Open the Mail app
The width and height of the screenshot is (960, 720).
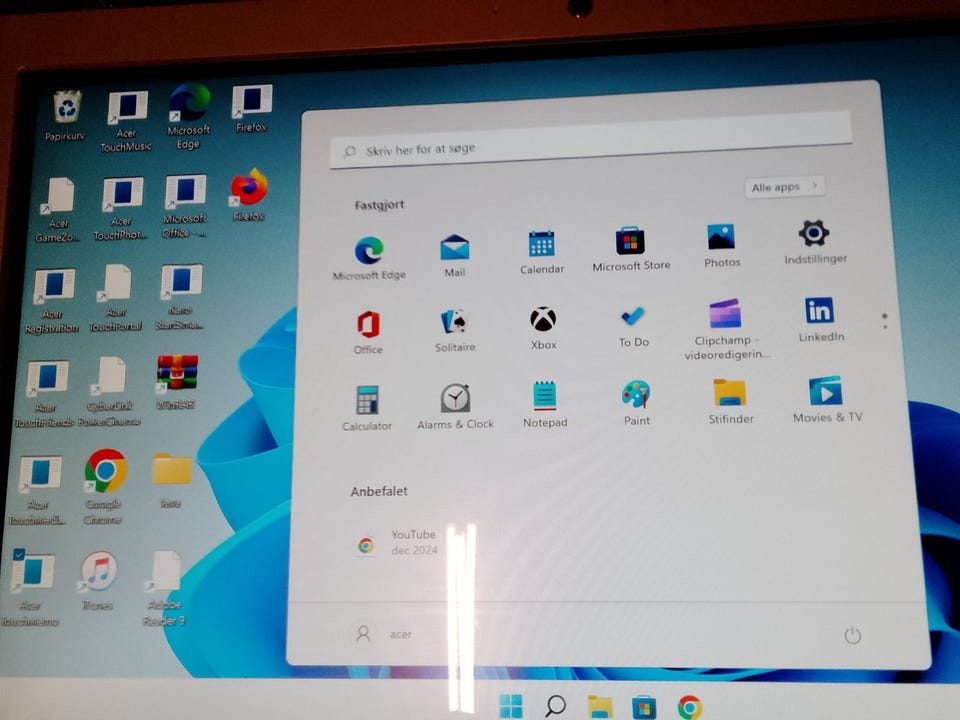454,255
